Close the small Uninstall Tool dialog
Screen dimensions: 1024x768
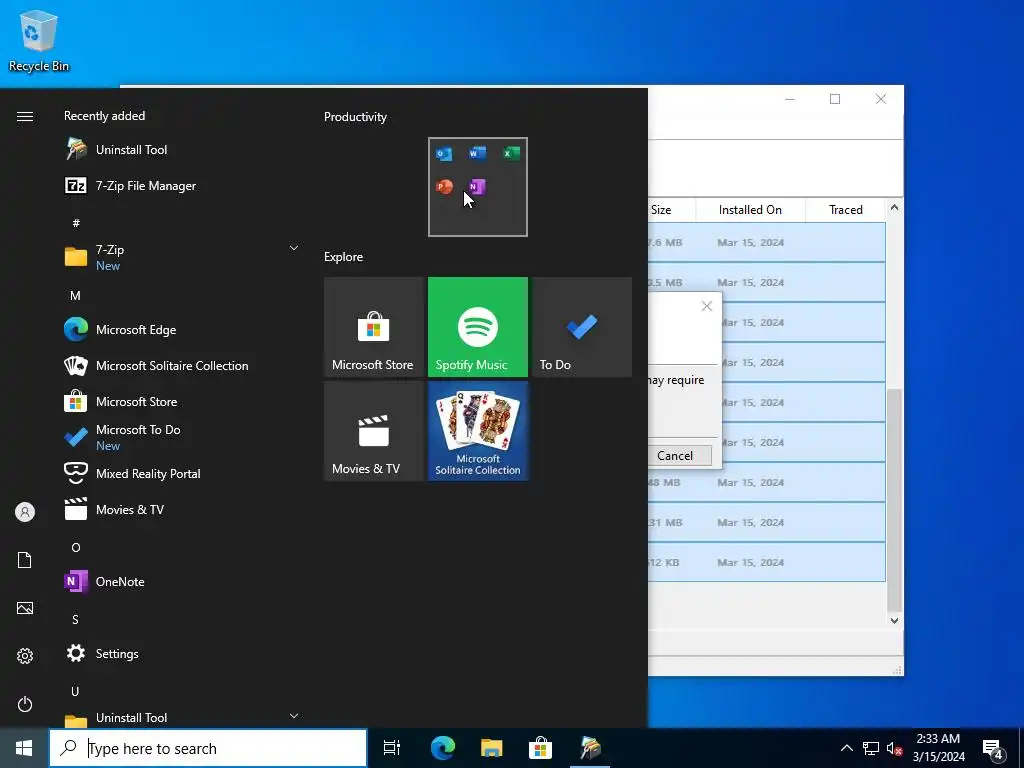707,306
